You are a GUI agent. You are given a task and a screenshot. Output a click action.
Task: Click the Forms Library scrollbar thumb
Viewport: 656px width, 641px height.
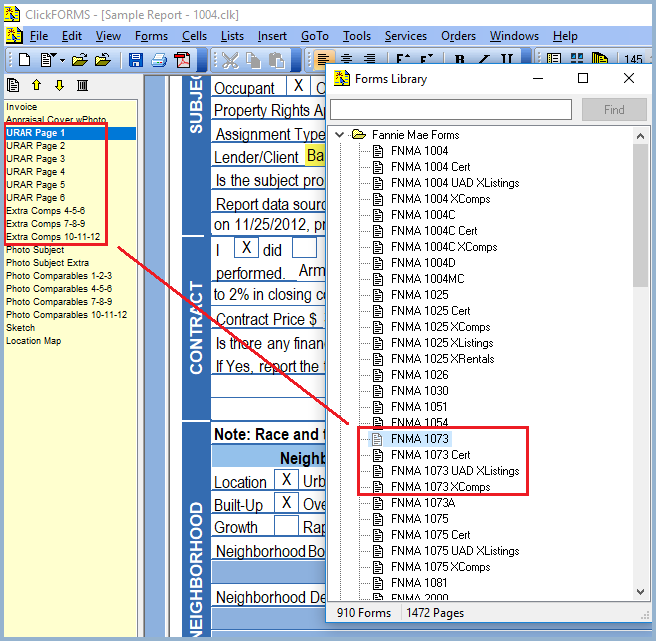(640, 215)
